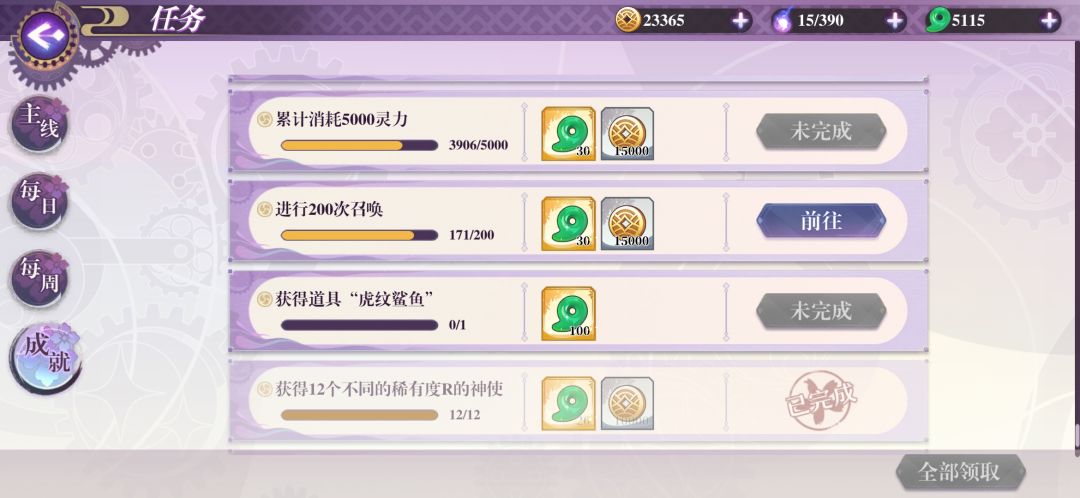The width and height of the screenshot is (1080, 498).
Task: Click the 前往 button for summoning task
Action: [821, 221]
